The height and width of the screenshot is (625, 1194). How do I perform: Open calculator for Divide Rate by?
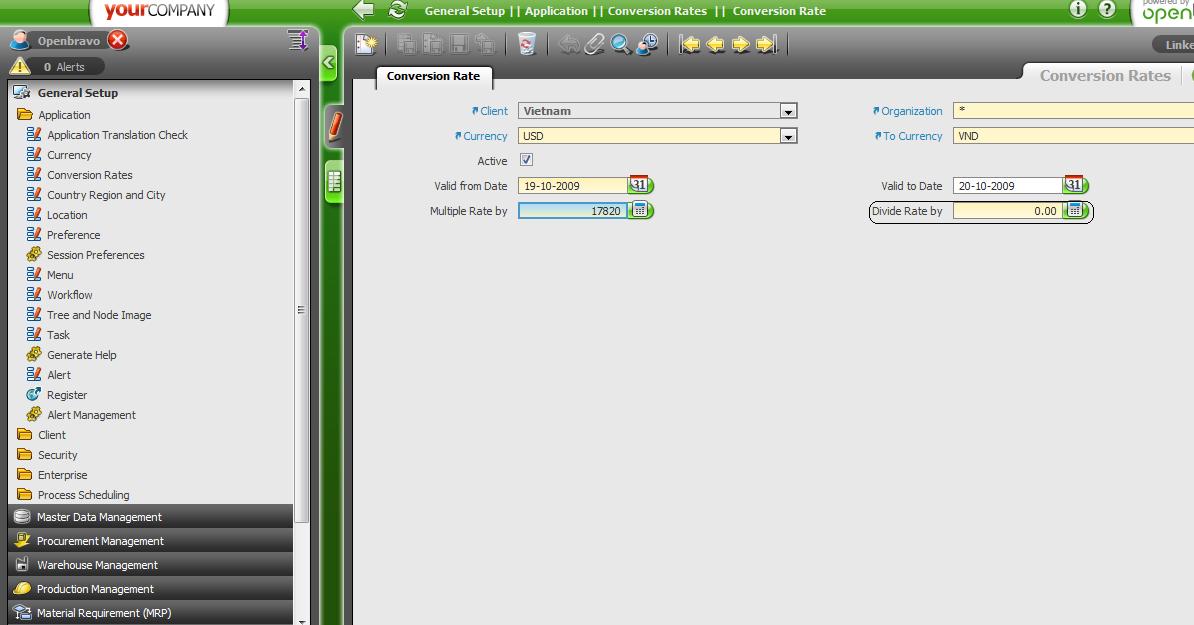click(x=1075, y=211)
